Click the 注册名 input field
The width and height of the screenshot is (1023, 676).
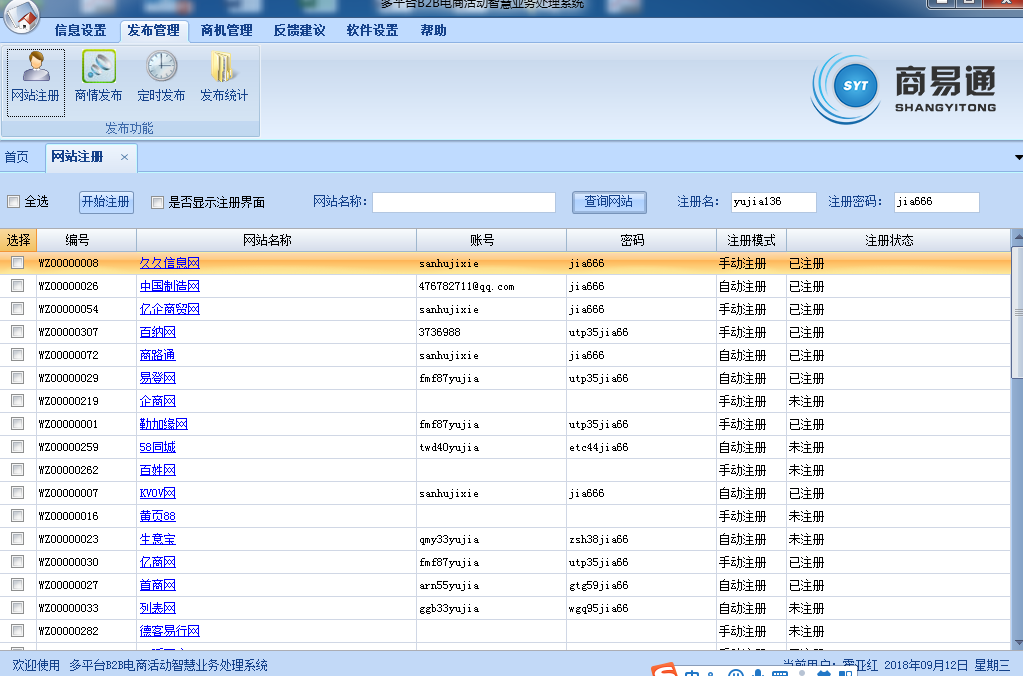click(x=774, y=202)
